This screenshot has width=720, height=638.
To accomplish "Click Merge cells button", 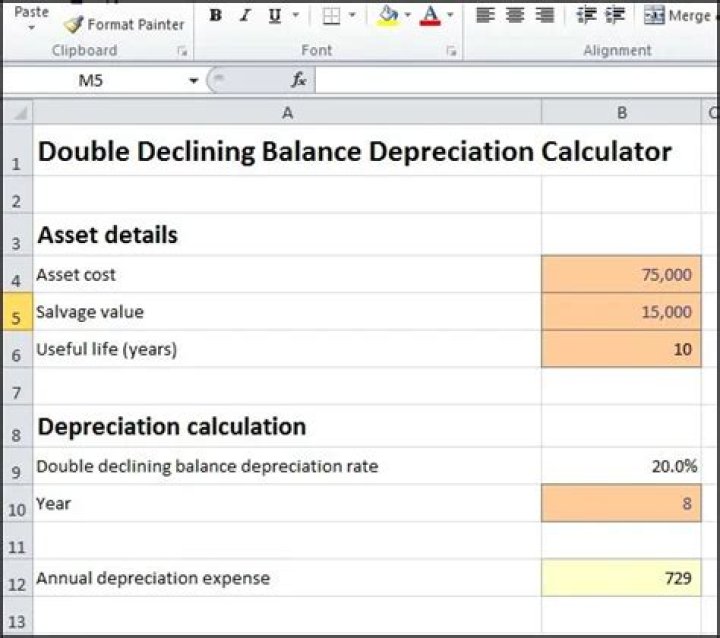I will [678, 16].
